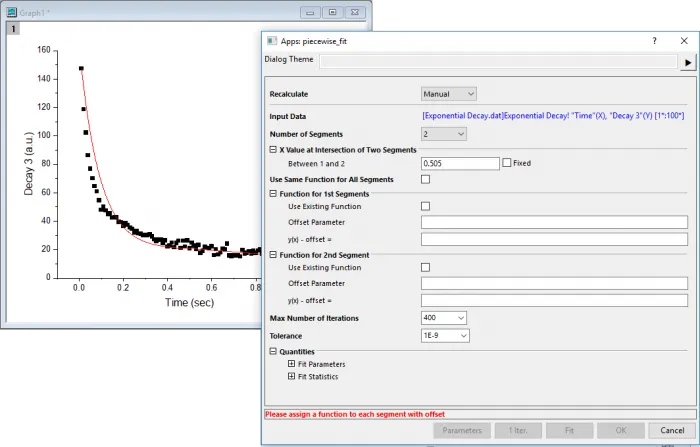Select layer 1 icon in Graph1 window
700x447 pixels.
[13, 29]
